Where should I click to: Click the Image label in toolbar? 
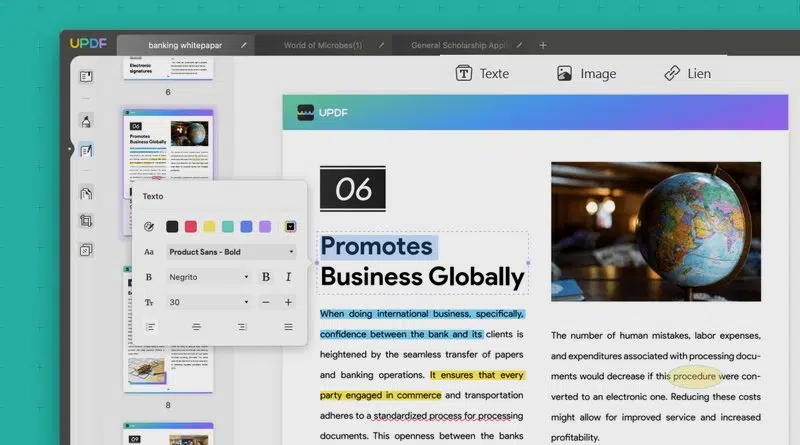598,74
